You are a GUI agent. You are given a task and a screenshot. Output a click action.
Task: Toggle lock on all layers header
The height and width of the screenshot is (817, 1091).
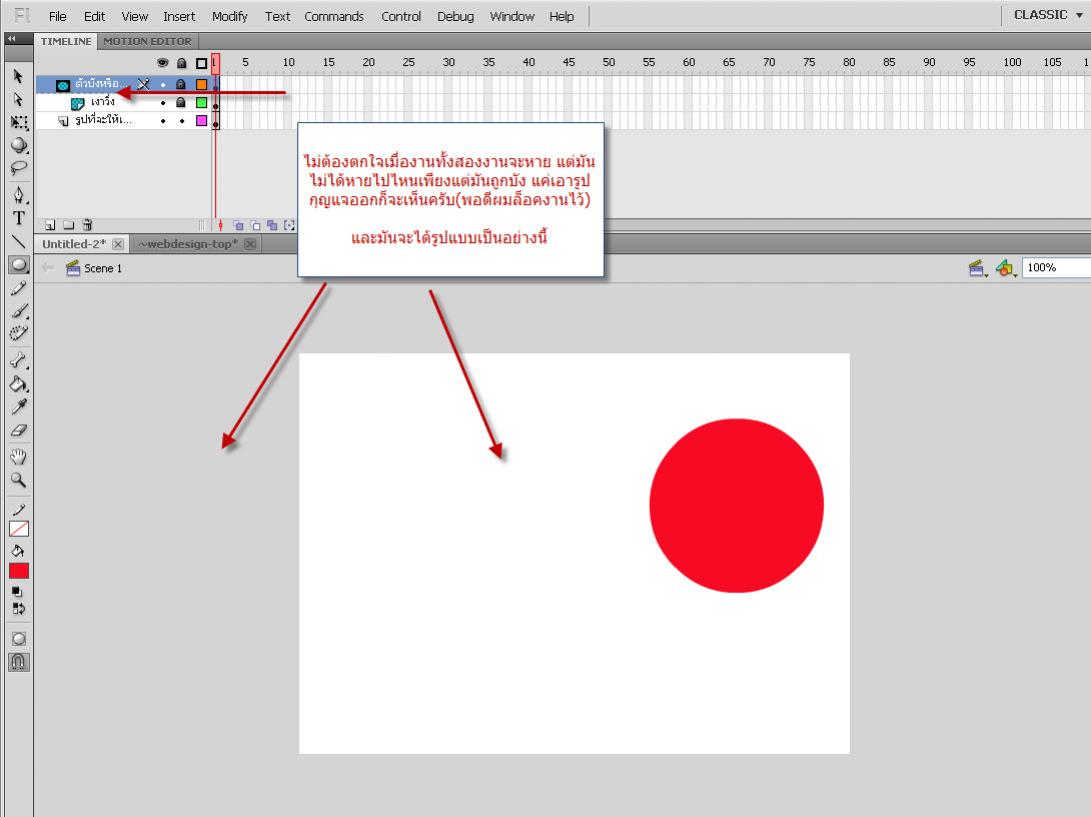tap(182, 63)
